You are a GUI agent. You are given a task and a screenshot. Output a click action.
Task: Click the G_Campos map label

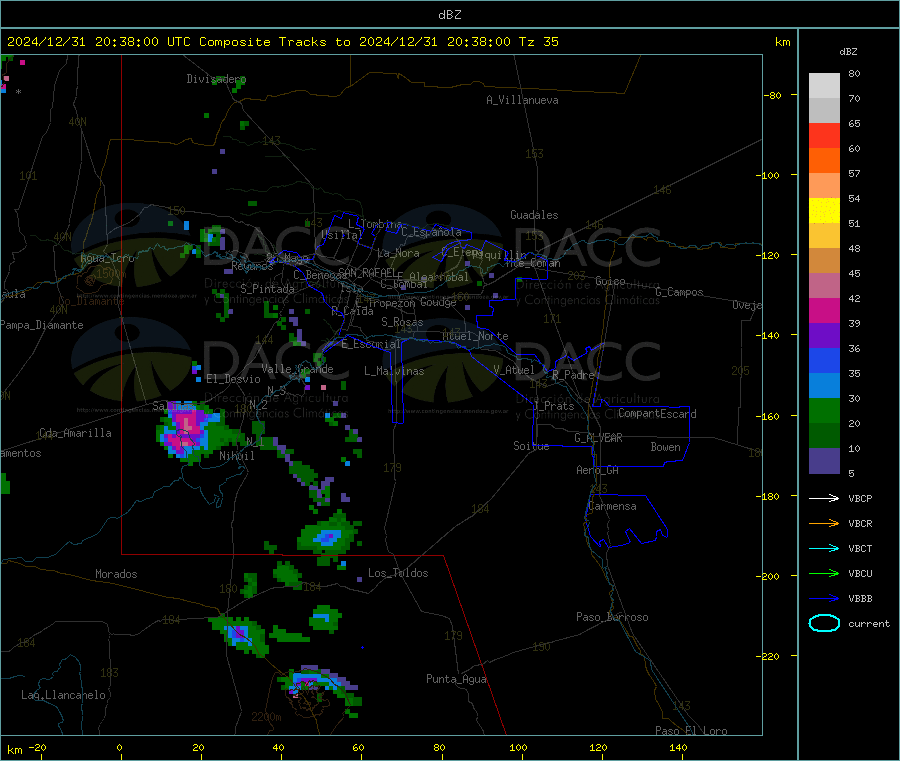pyautogui.click(x=679, y=292)
